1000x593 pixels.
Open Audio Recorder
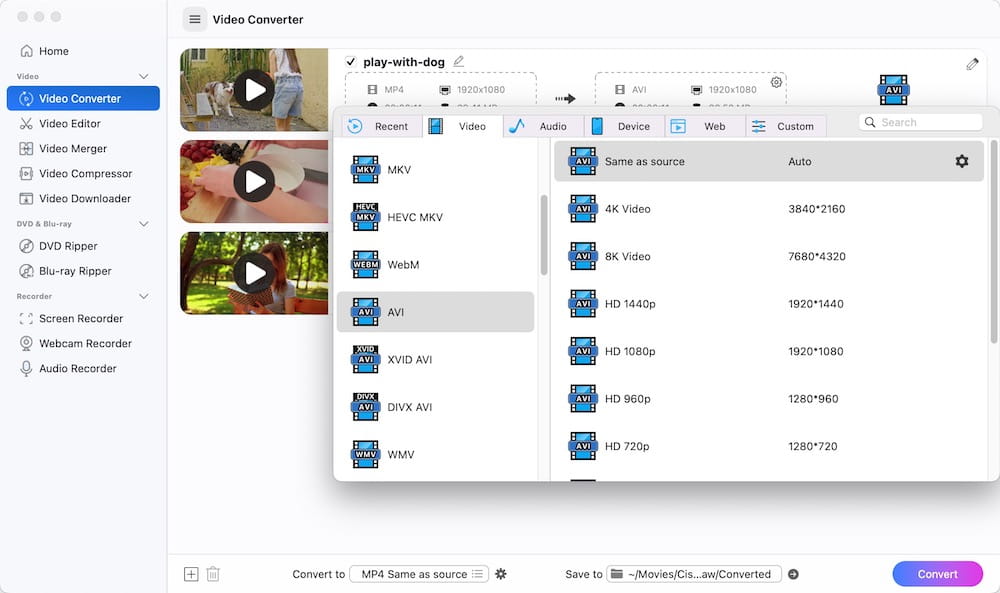click(x=78, y=369)
